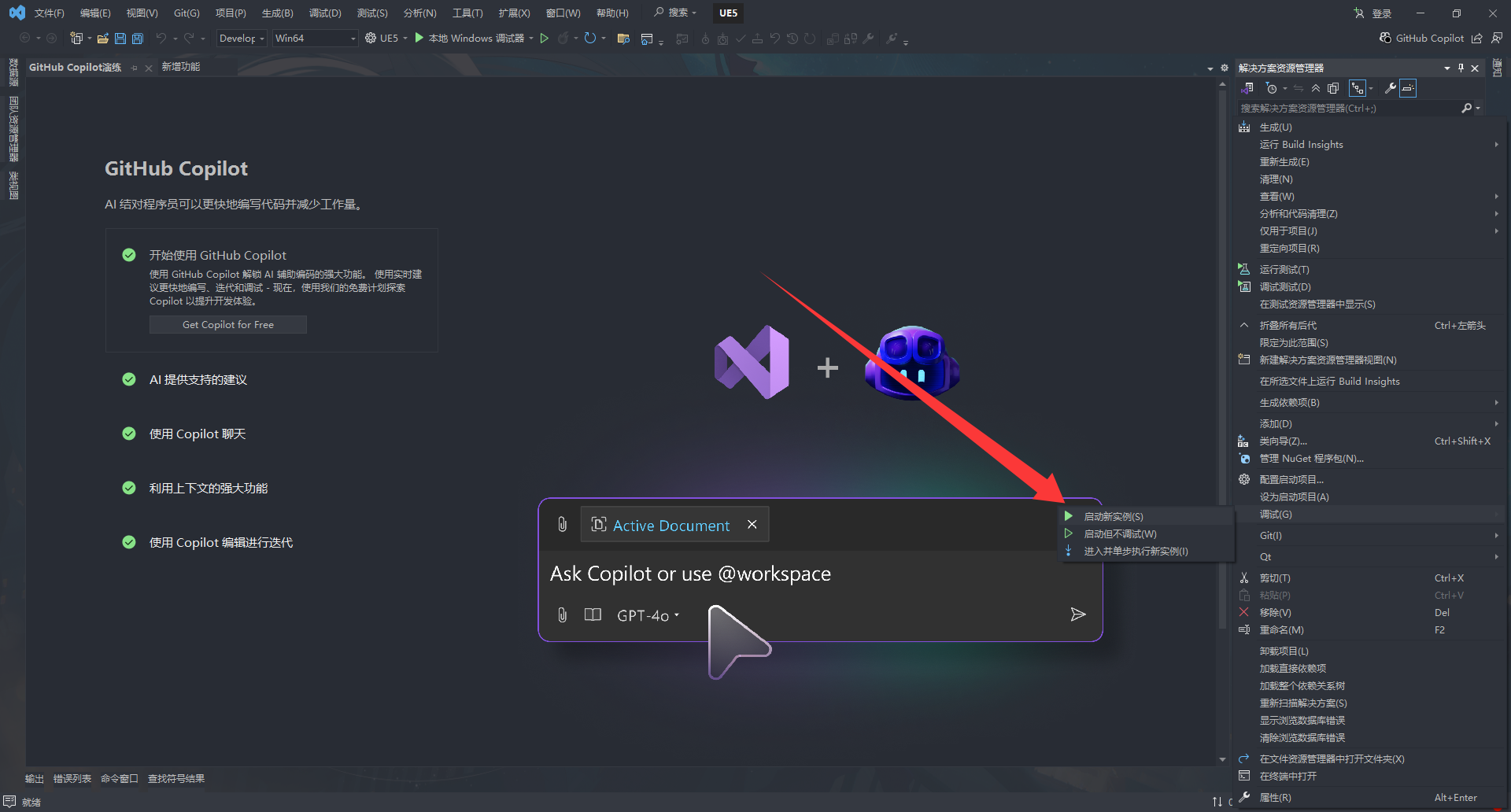Select the AI 提供支持的建议 walkthrough step
The width and height of the screenshot is (1511, 812).
point(198,379)
